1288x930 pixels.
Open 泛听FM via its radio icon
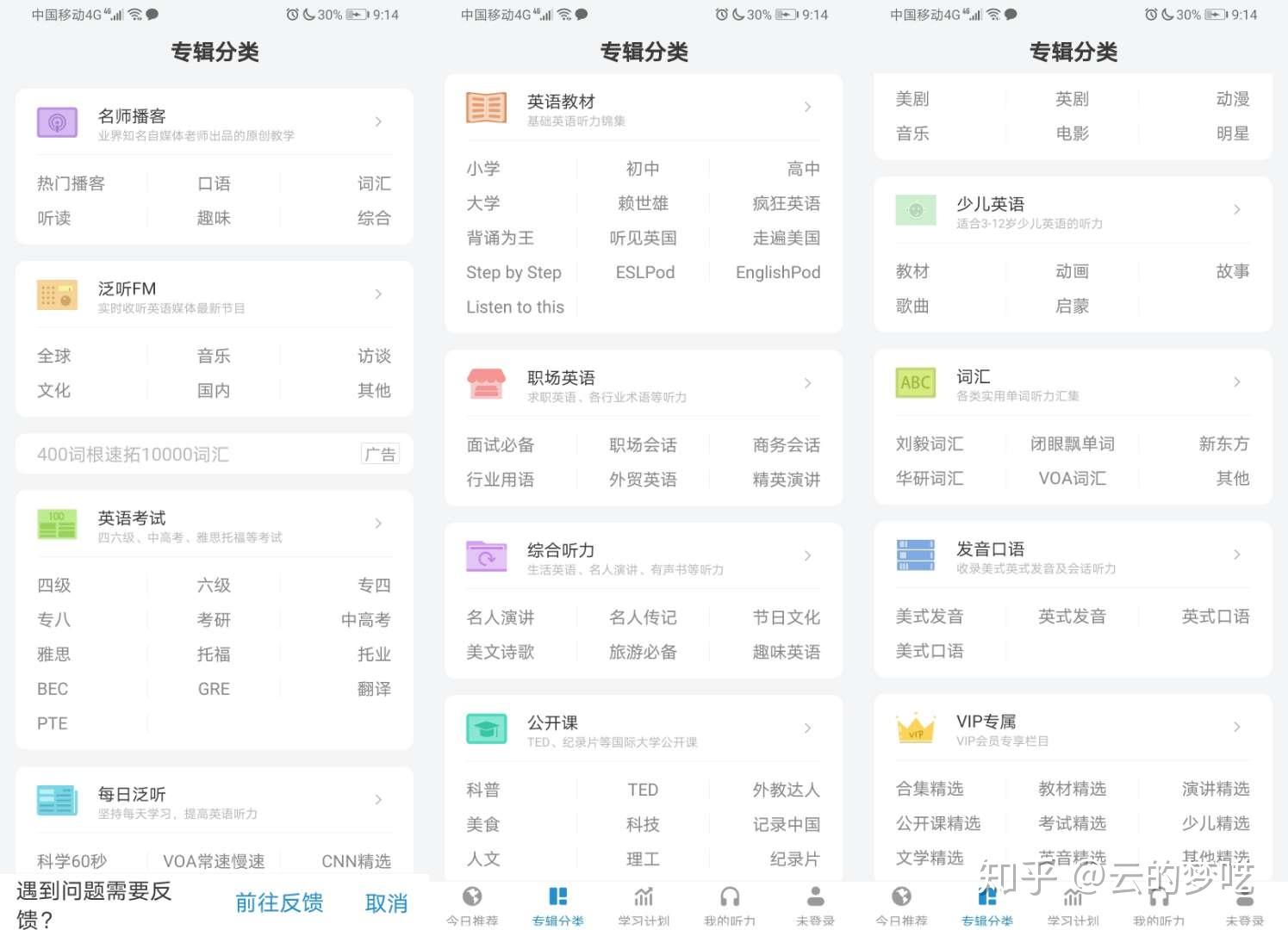tap(56, 294)
